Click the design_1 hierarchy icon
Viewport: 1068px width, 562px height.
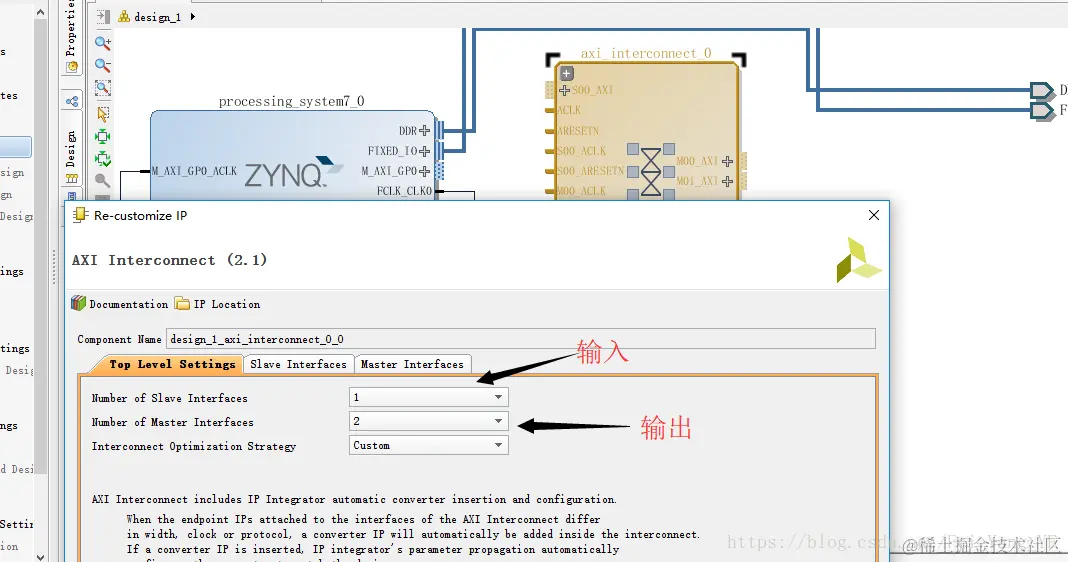[124, 17]
